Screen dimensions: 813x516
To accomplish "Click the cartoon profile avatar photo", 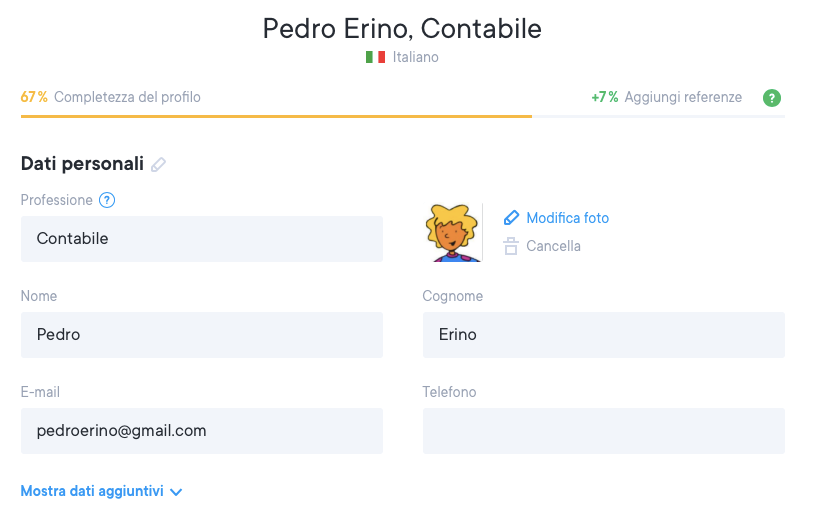I will pyautogui.click(x=453, y=233).
